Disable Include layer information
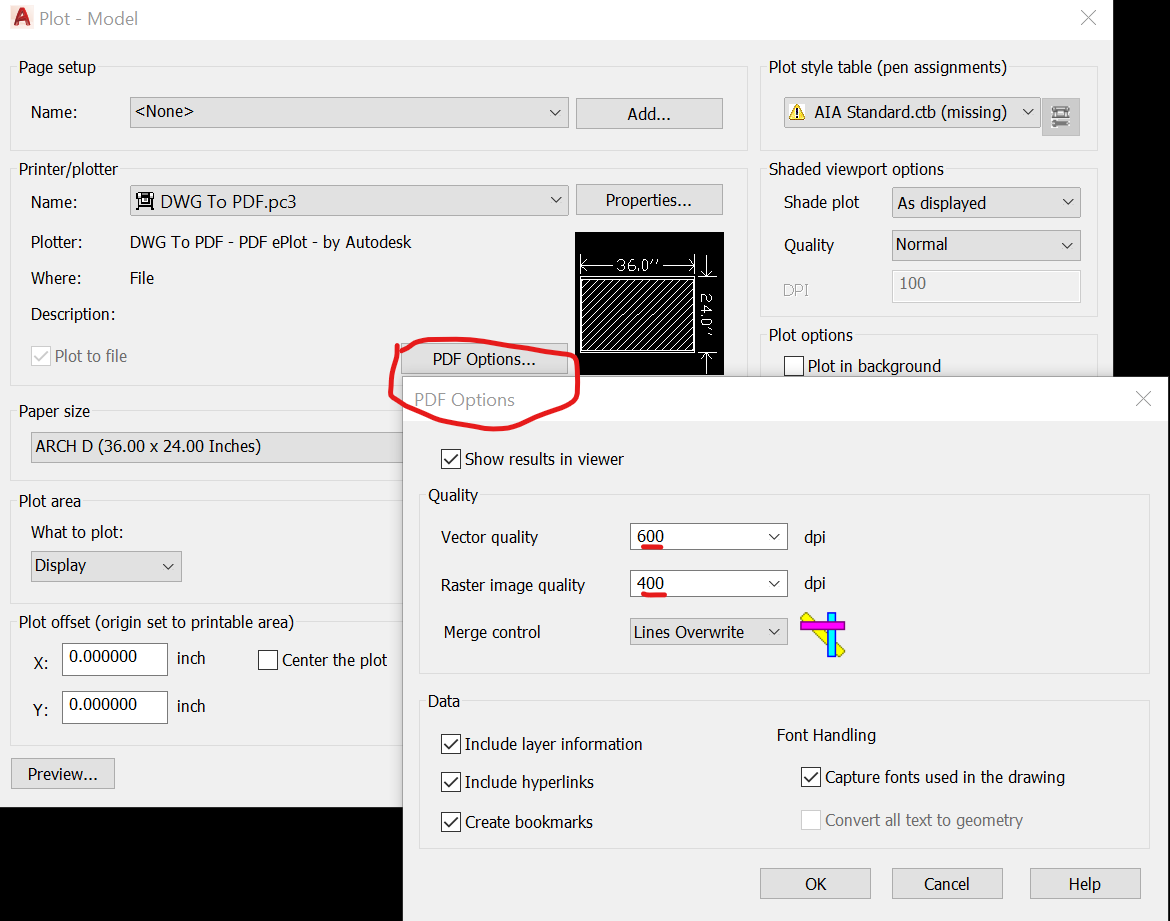This screenshot has height=921, width=1170. point(451,744)
